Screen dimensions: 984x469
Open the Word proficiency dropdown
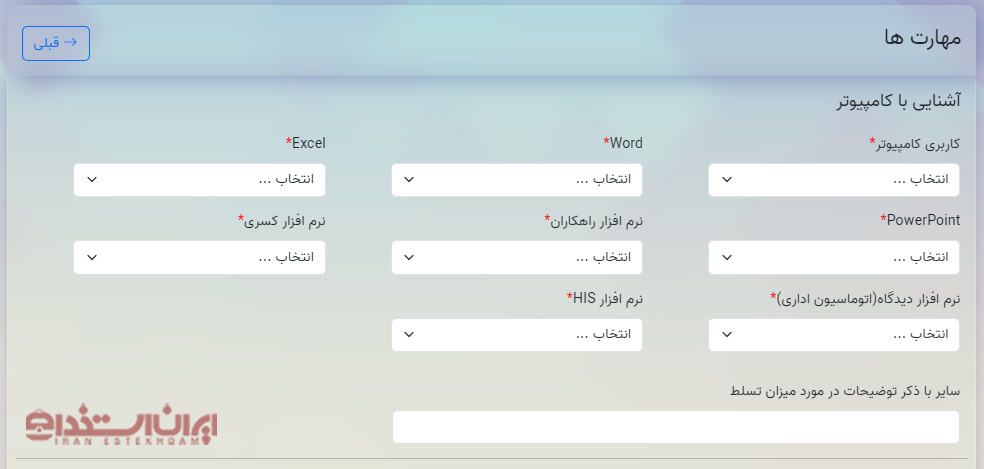click(x=516, y=180)
